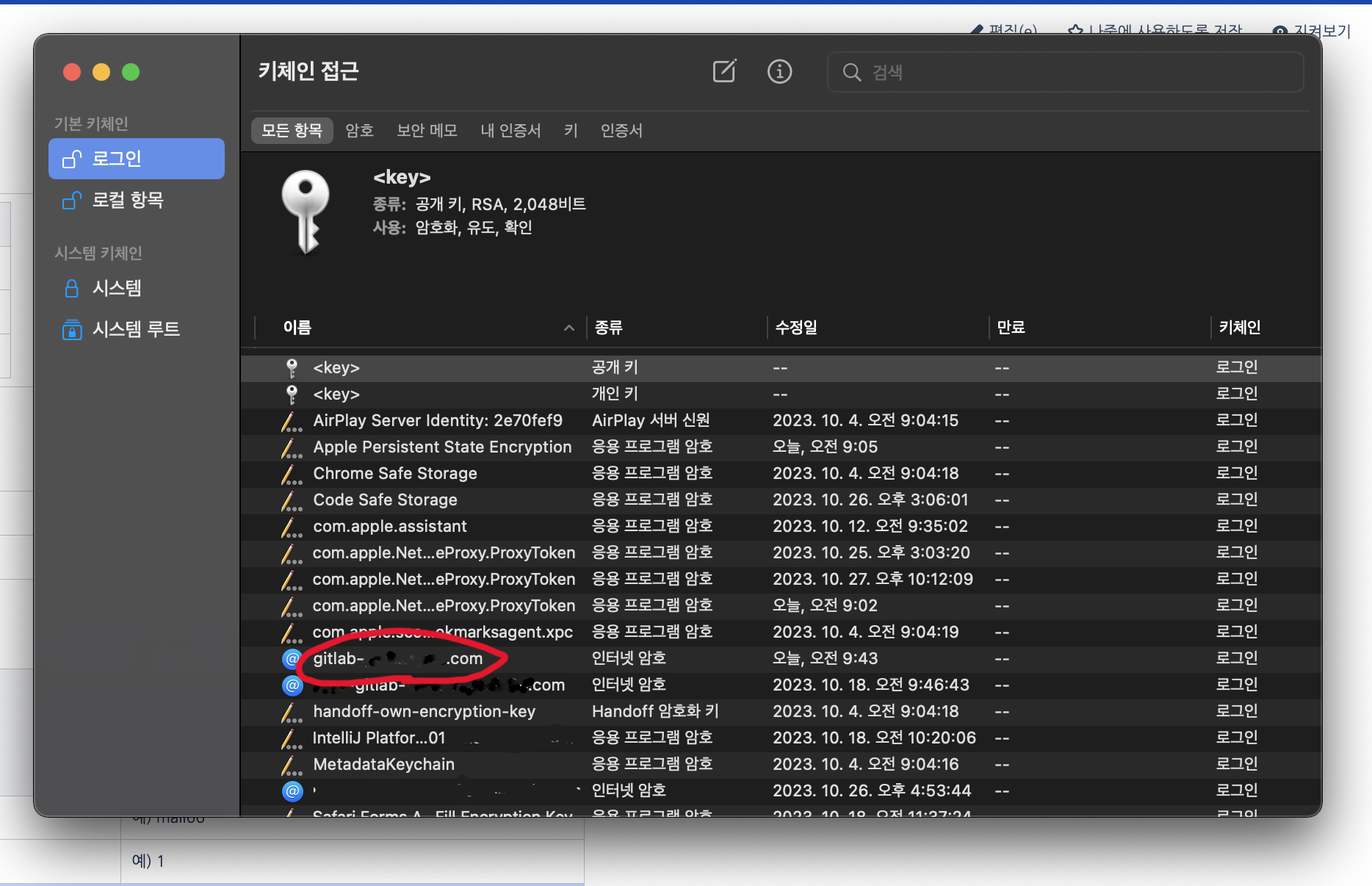Click the pencil icon beside Apple Persistent State Encryption
The width and height of the screenshot is (1372, 886).
tap(292, 447)
